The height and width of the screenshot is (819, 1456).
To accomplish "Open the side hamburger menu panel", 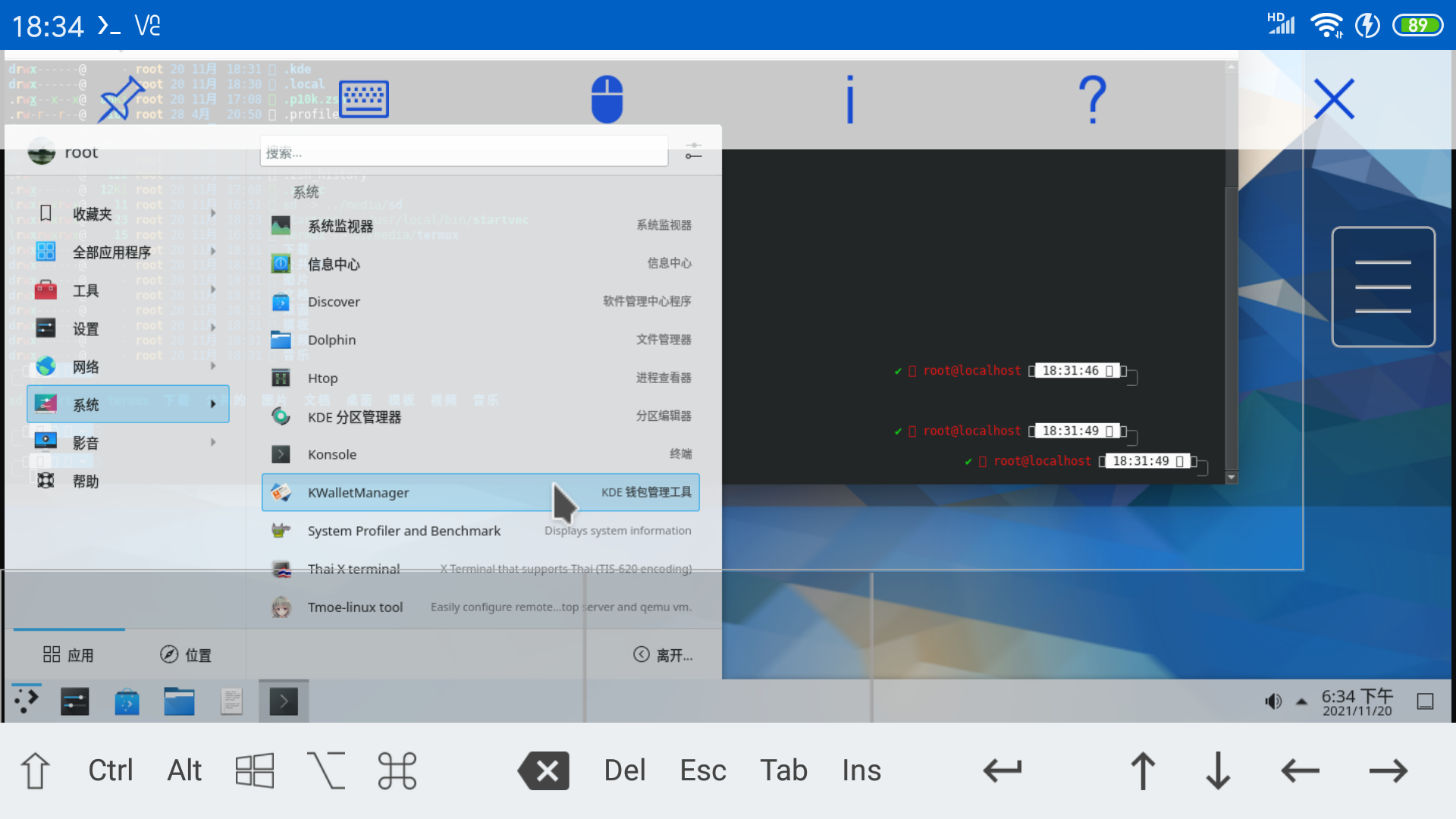I will tap(1384, 287).
